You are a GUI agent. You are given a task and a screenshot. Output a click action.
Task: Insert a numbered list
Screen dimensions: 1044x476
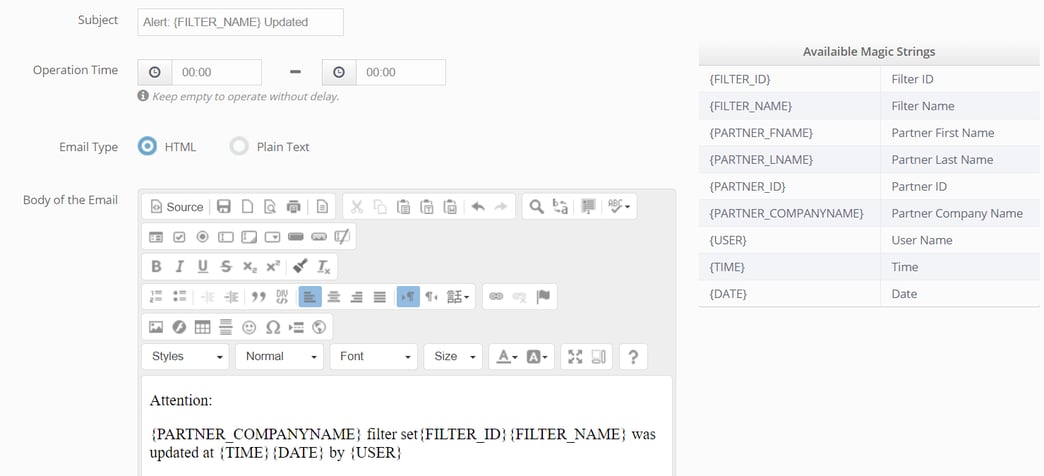pyautogui.click(x=156, y=296)
